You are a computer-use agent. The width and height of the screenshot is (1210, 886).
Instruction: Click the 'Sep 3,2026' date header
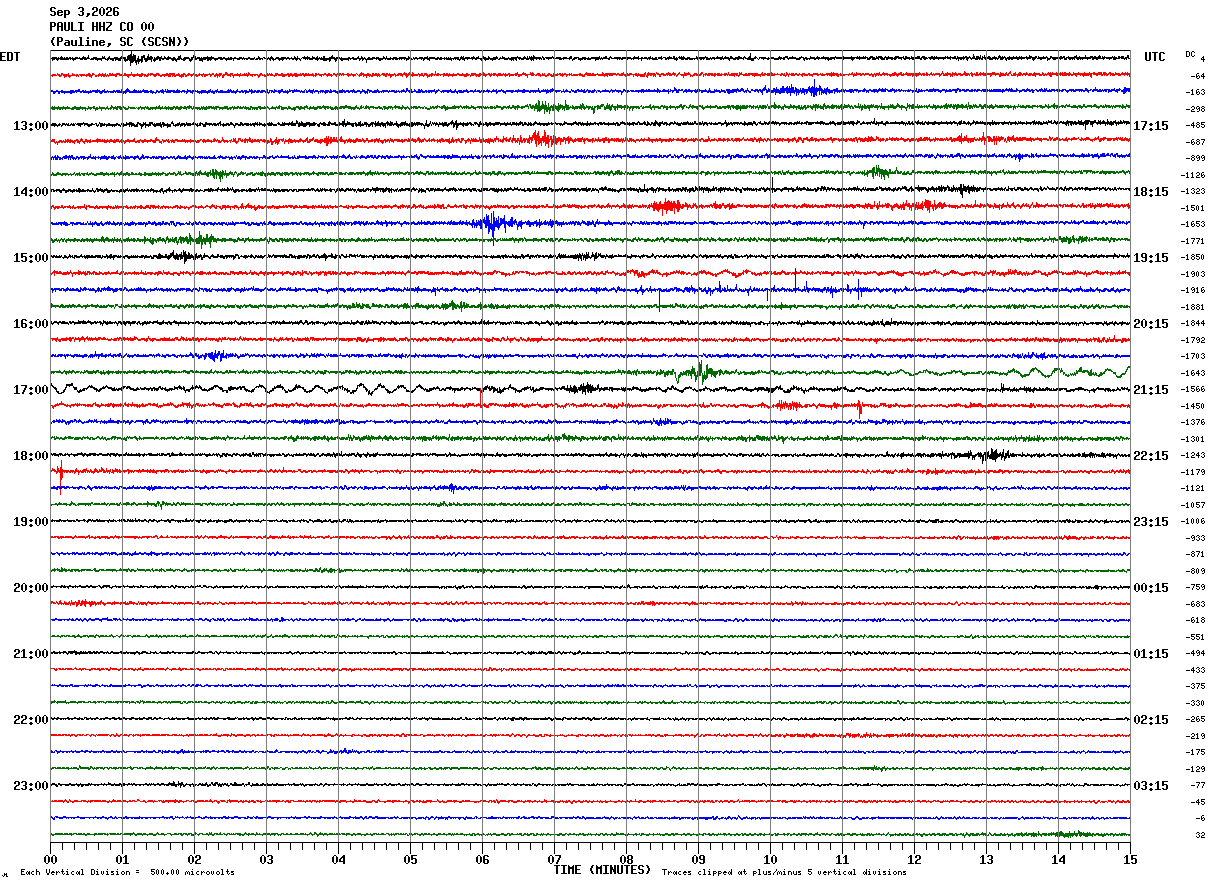click(84, 12)
